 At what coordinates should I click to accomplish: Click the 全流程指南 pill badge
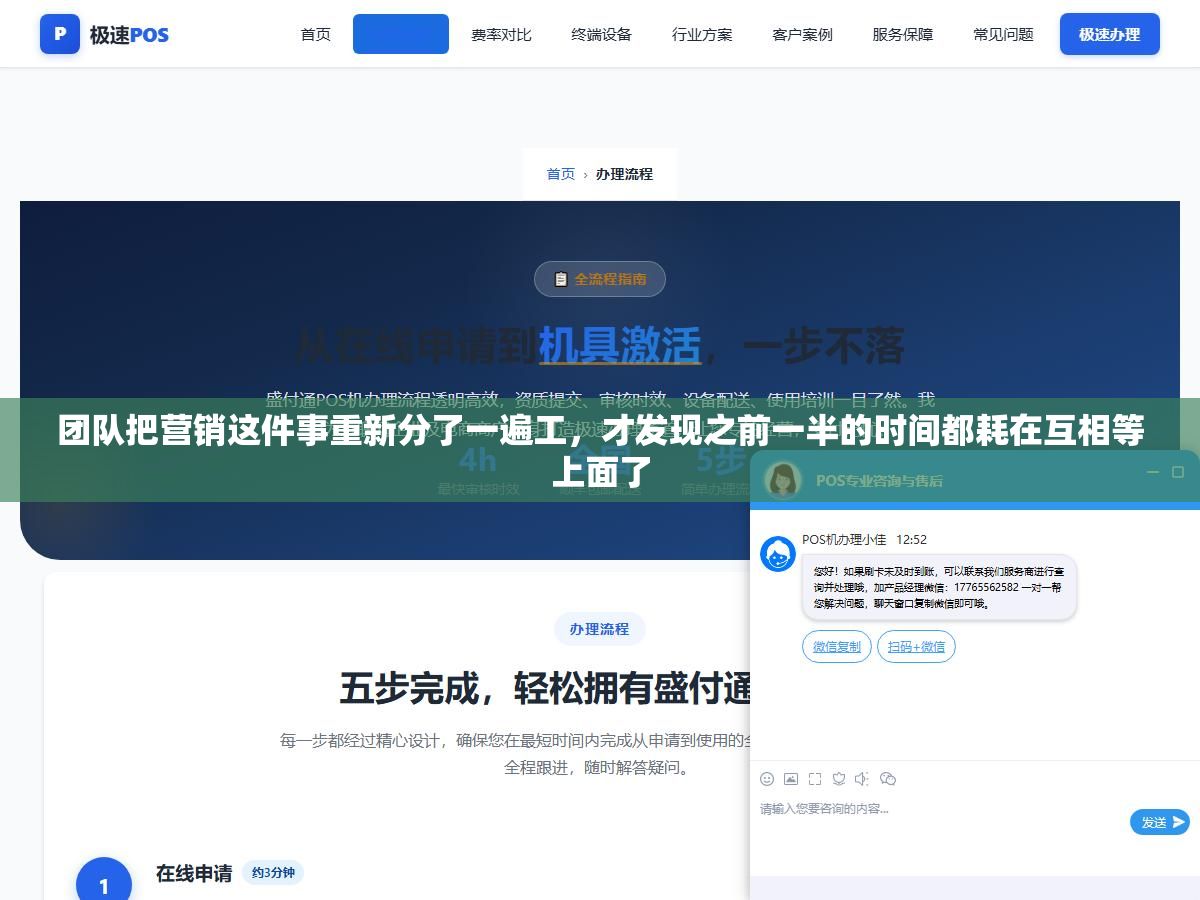[x=600, y=279]
